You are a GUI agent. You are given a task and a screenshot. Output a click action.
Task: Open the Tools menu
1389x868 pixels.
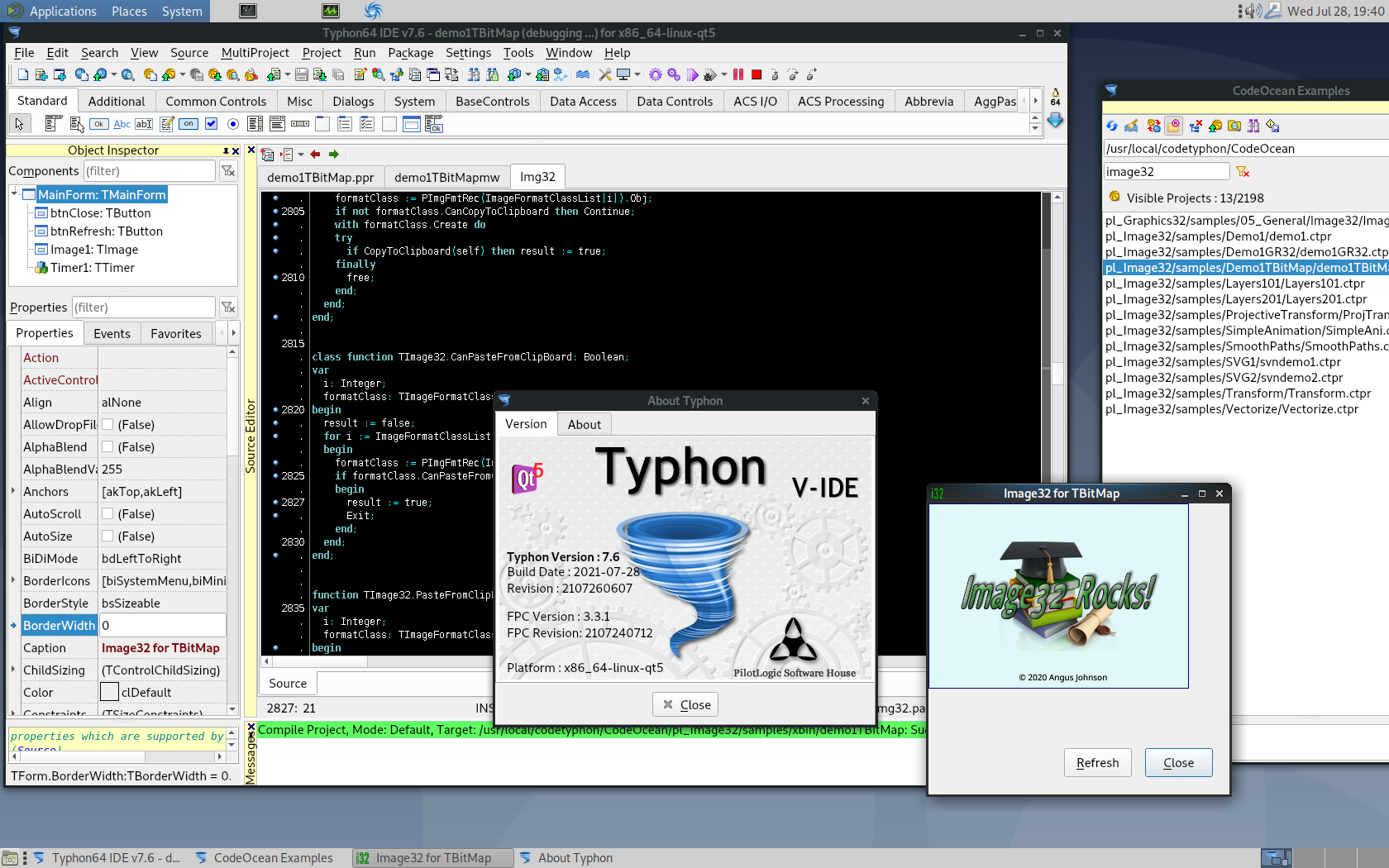click(518, 53)
